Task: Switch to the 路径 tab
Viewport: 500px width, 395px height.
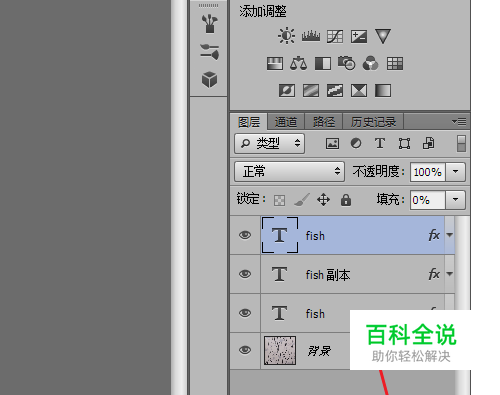Action: click(x=324, y=122)
